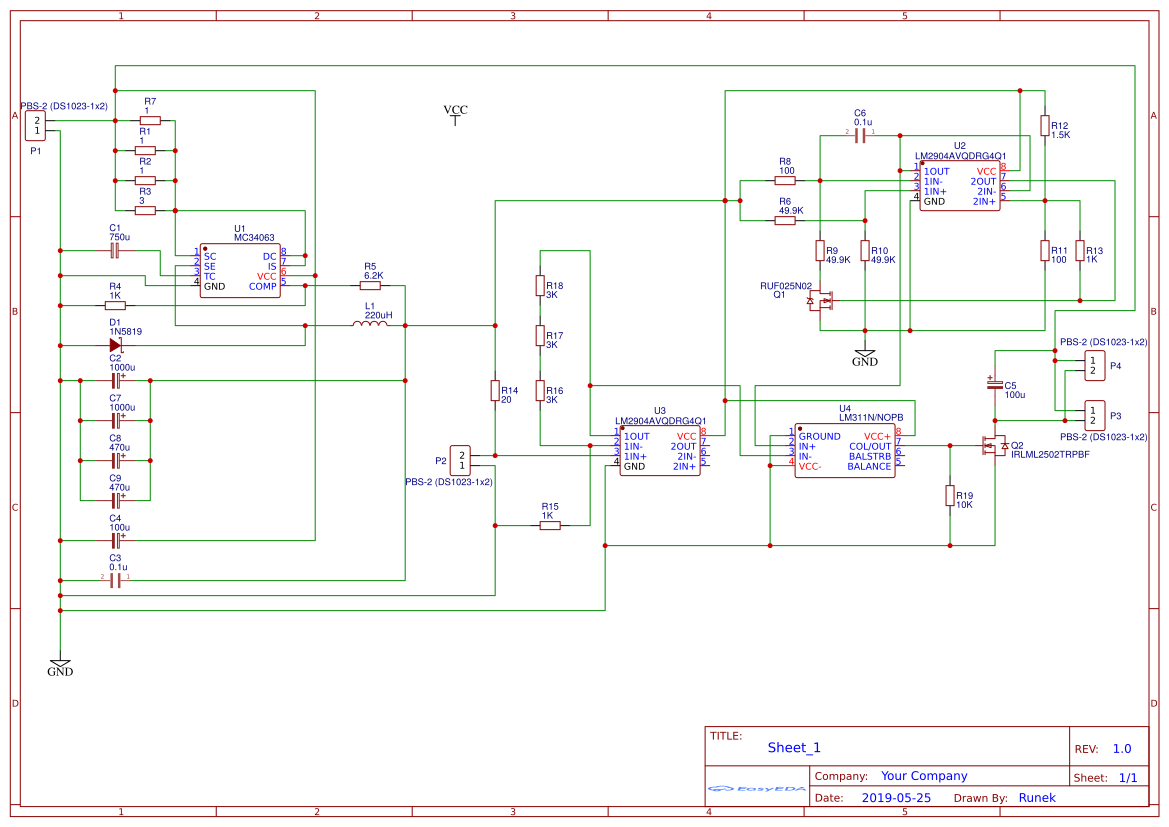
Task: Click the RUF025N02 MOSFET Q1
Action: pos(820,300)
